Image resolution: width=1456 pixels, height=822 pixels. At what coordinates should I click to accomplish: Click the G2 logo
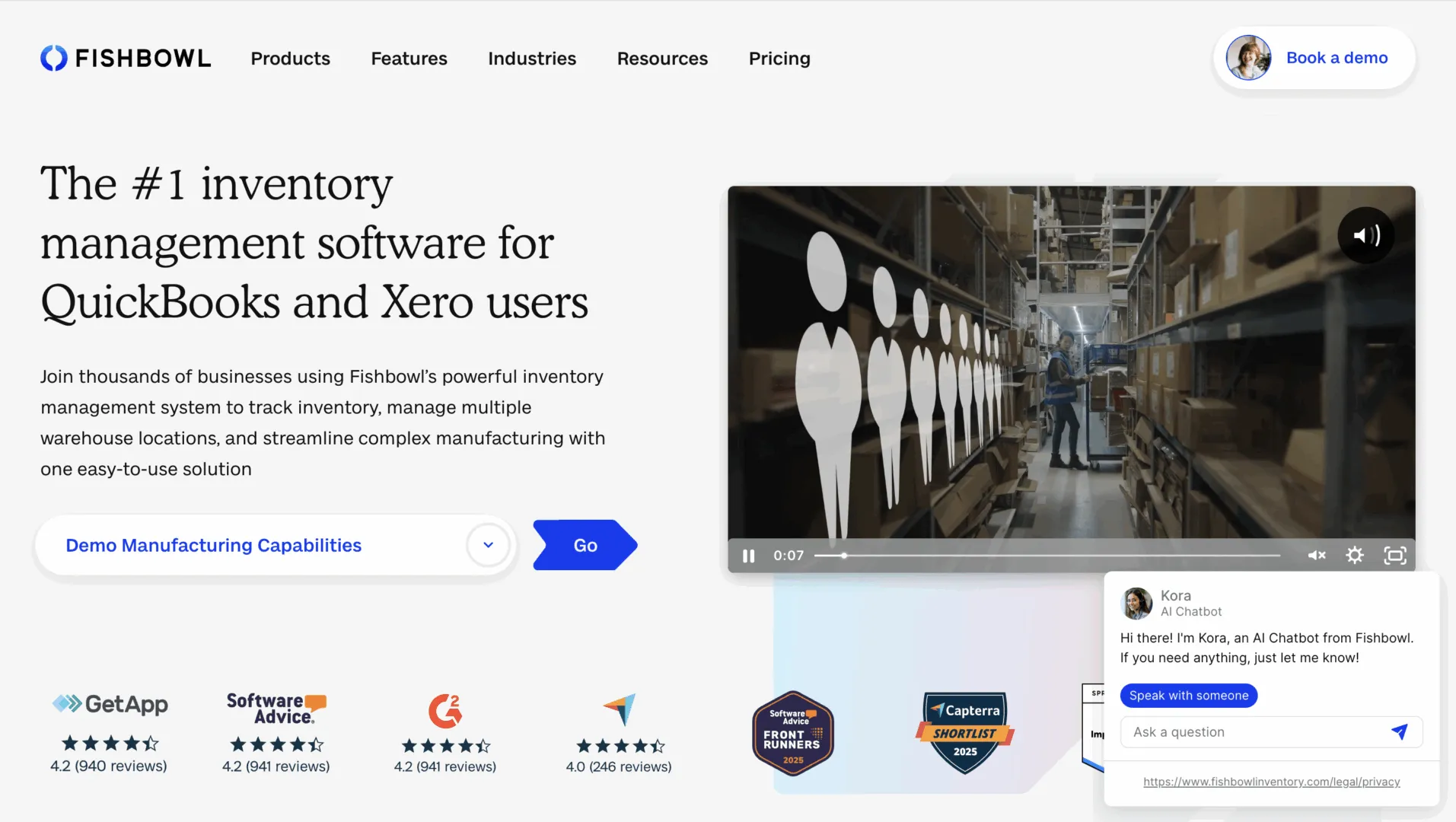pos(445,711)
